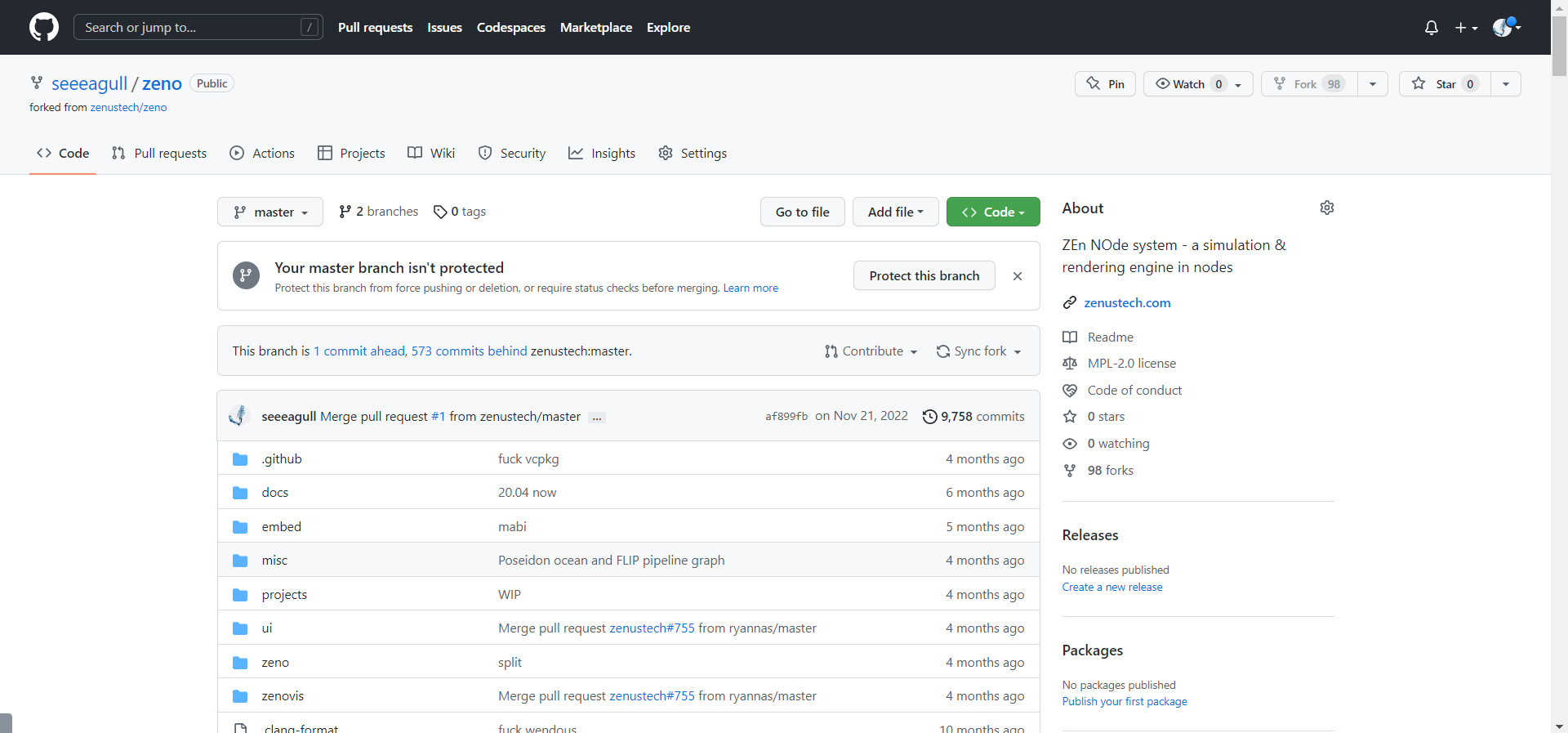Select the Security tab
Viewport: 1568px width, 733px height.
tap(512, 153)
